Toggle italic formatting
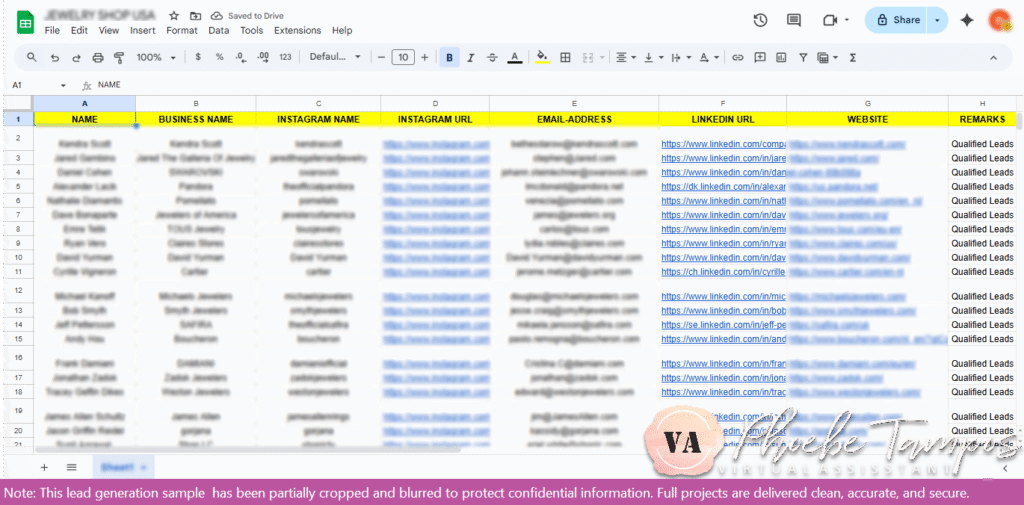This screenshot has height=505, width=1024. point(471,57)
